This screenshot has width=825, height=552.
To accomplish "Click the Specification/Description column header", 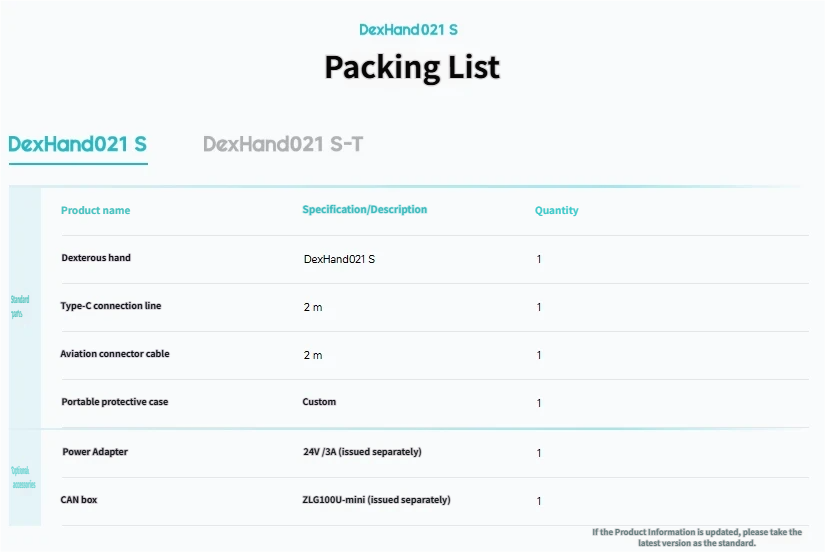I will (x=364, y=210).
